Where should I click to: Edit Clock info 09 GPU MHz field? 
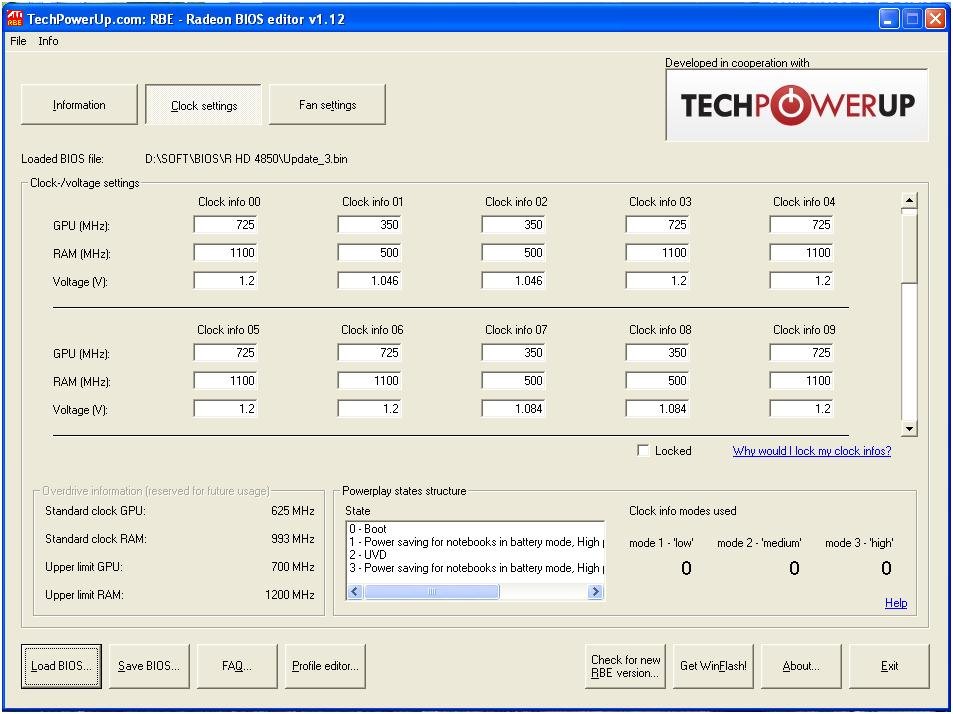(x=802, y=352)
